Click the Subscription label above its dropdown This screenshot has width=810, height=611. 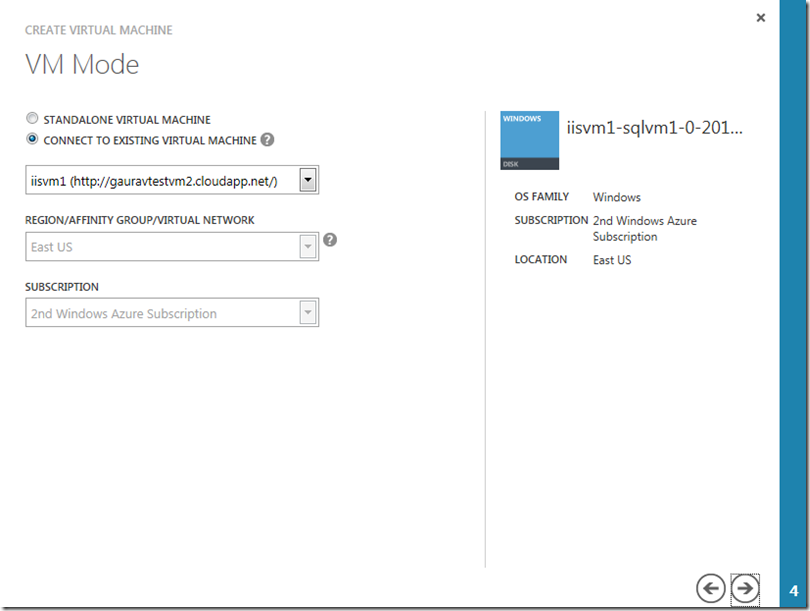point(61,287)
